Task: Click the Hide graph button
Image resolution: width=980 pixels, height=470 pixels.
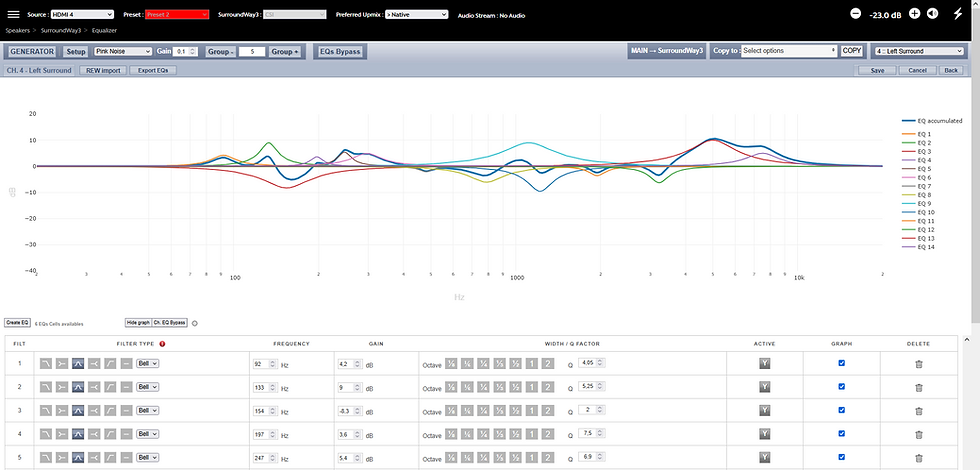Action: tap(138, 322)
